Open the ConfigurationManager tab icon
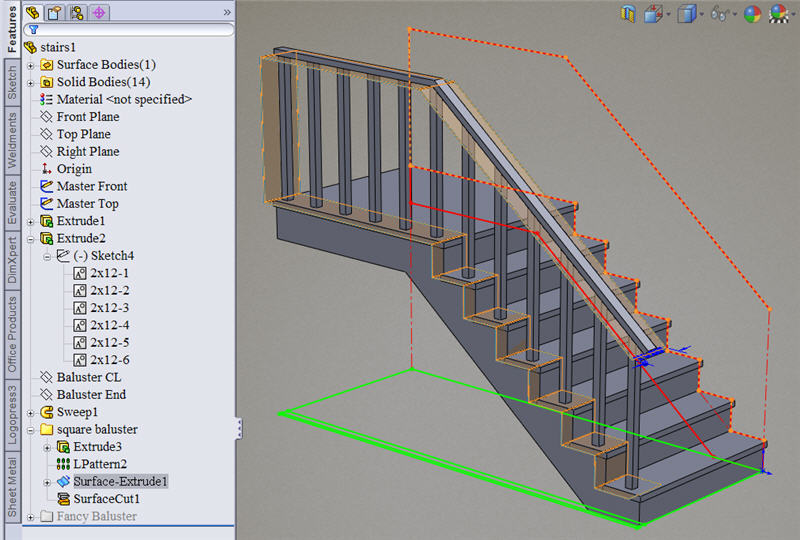Image resolution: width=800 pixels, height=540 pixels. coord(77,12)
